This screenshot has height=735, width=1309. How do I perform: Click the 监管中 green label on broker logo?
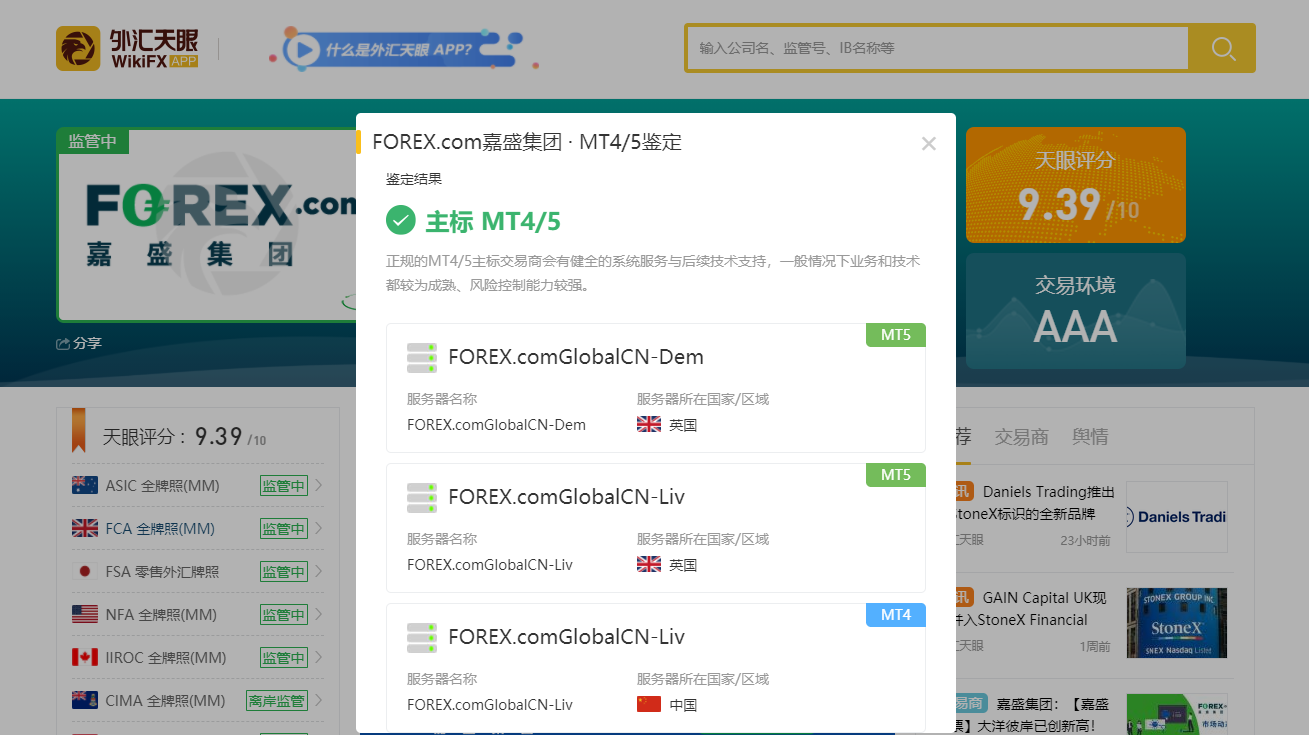(92, 141)
